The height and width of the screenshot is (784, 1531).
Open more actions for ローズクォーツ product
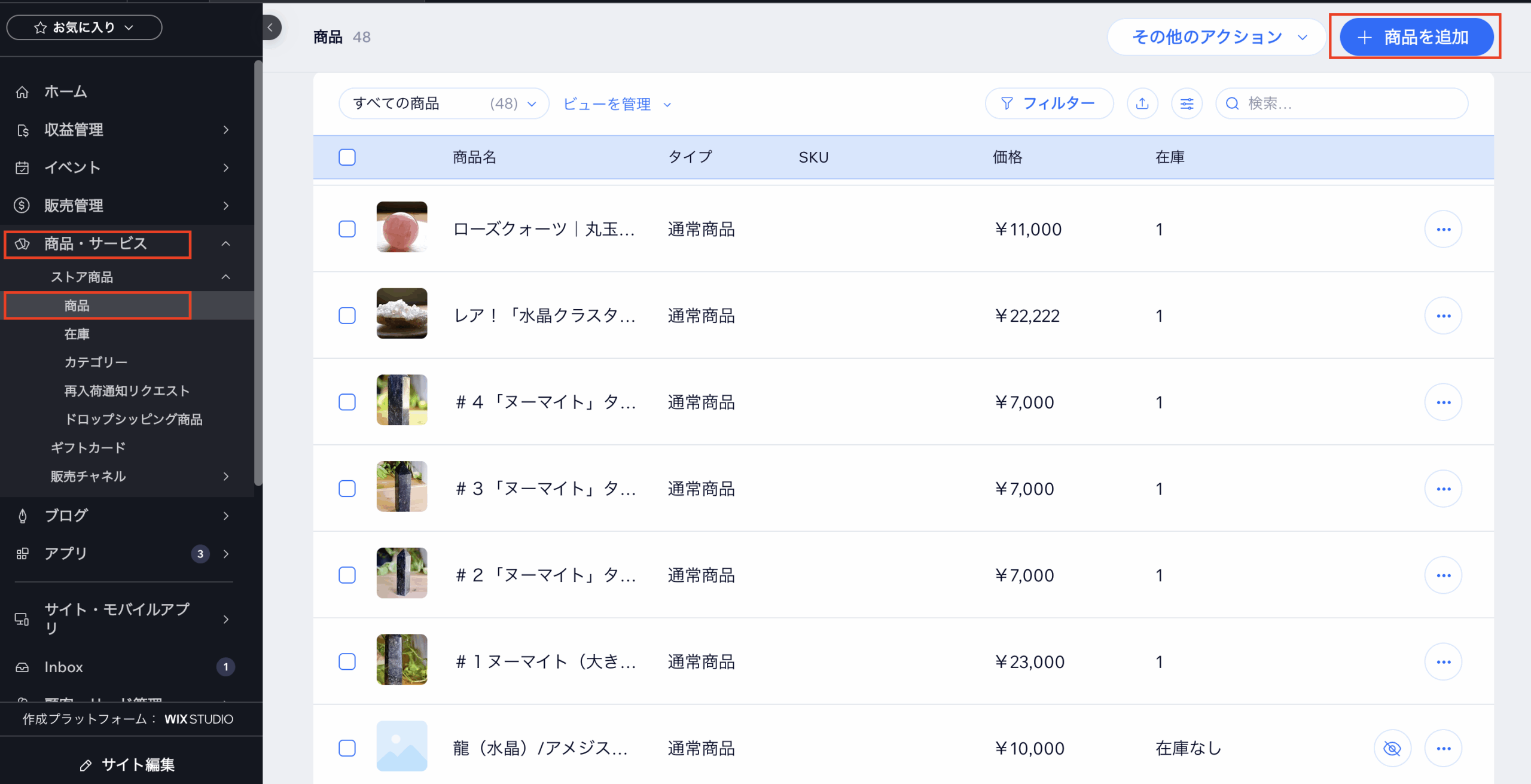(x=1443, y=229)
